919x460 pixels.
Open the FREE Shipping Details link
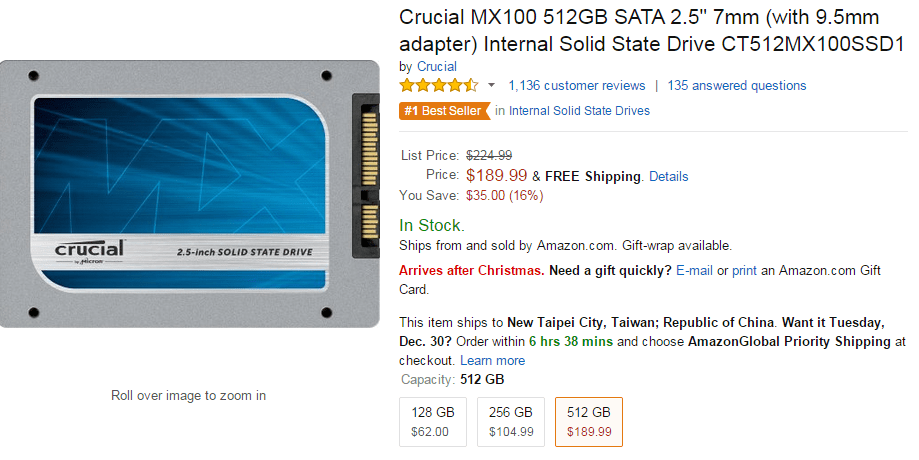pyautogui.click(x=668, y=176)
